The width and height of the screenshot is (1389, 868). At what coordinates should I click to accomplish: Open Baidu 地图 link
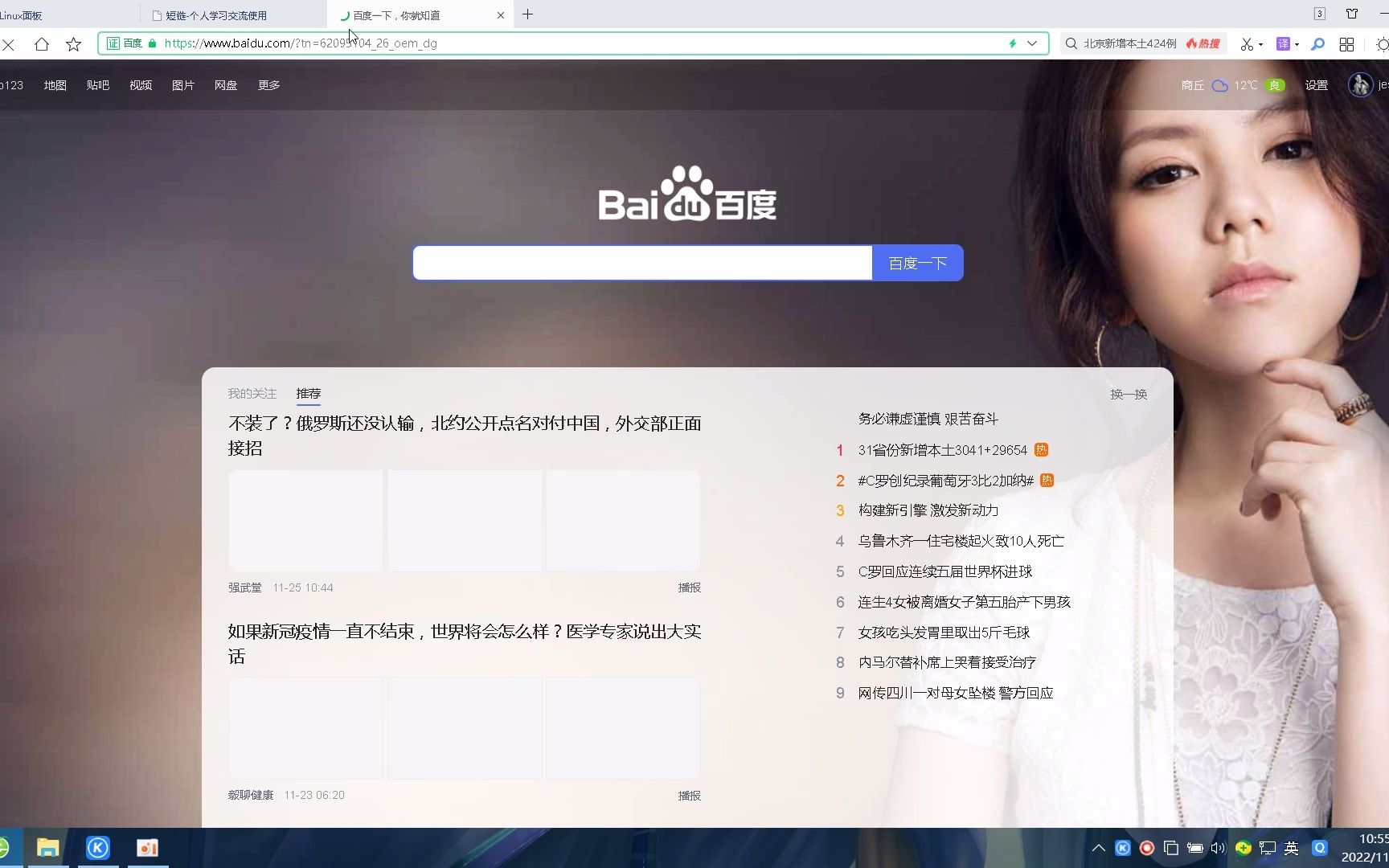[55, 85]
